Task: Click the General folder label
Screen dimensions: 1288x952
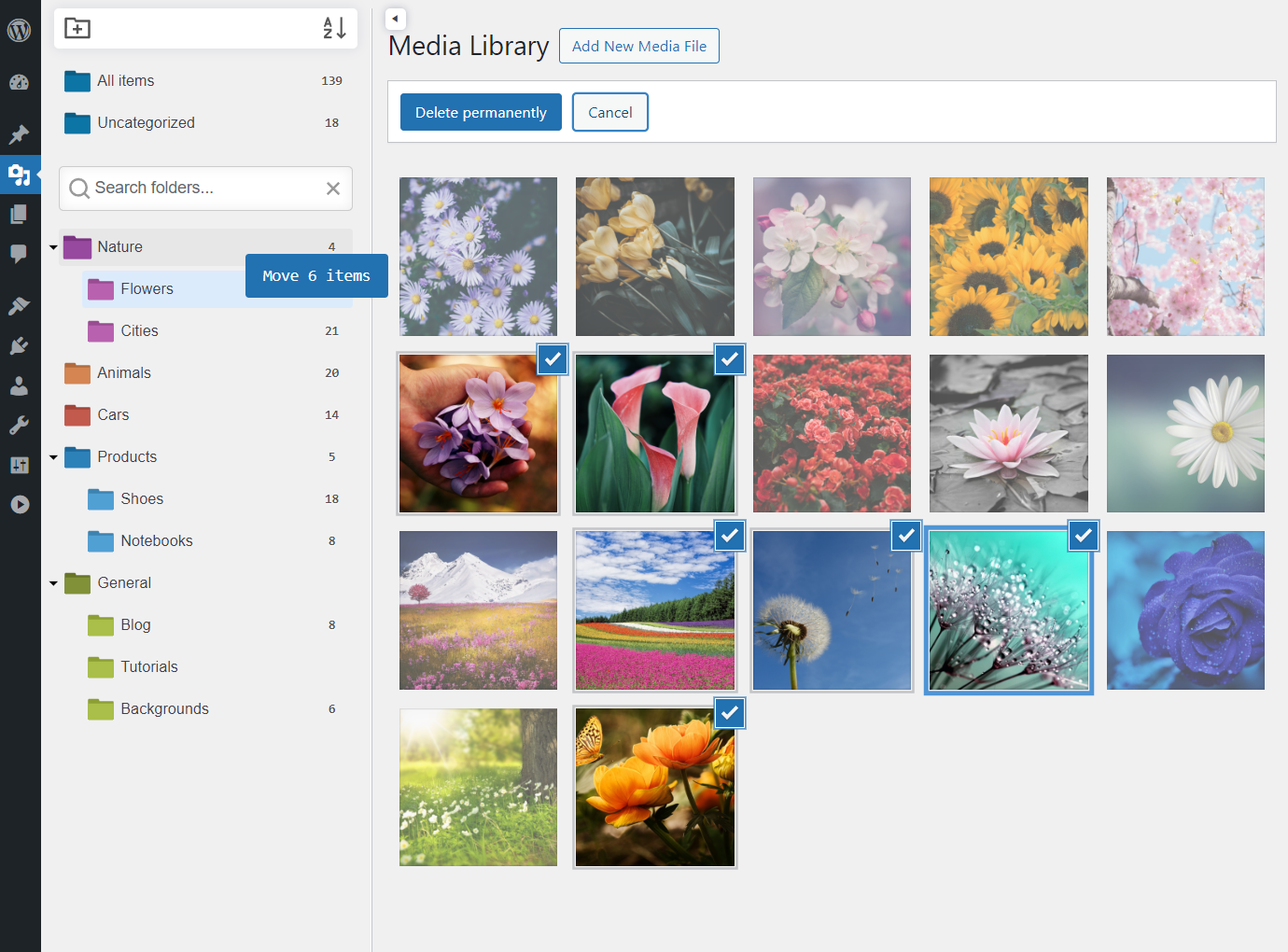Action: click(x=124, y=583)
